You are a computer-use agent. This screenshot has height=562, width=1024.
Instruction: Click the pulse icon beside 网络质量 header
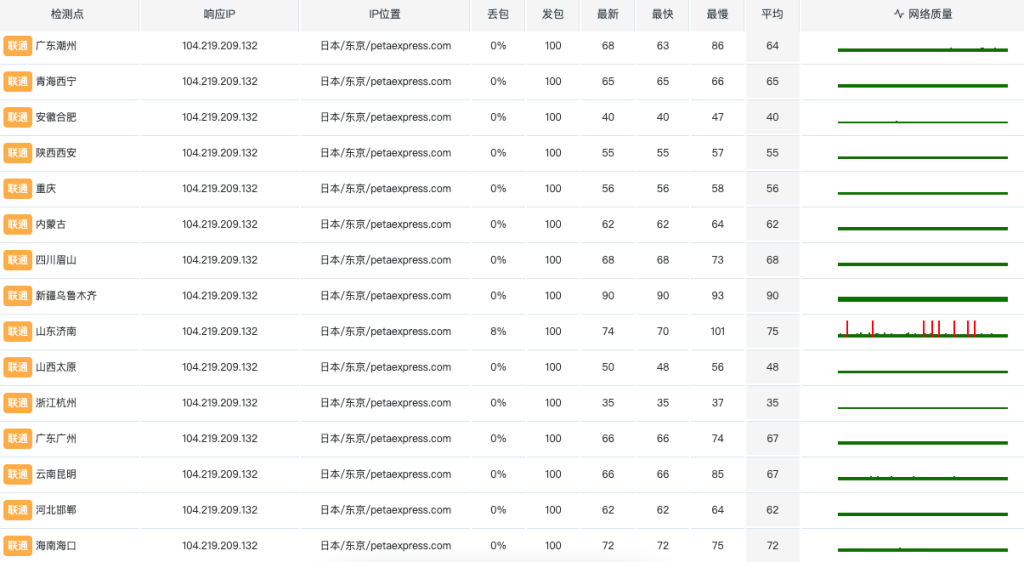point(899,14)
